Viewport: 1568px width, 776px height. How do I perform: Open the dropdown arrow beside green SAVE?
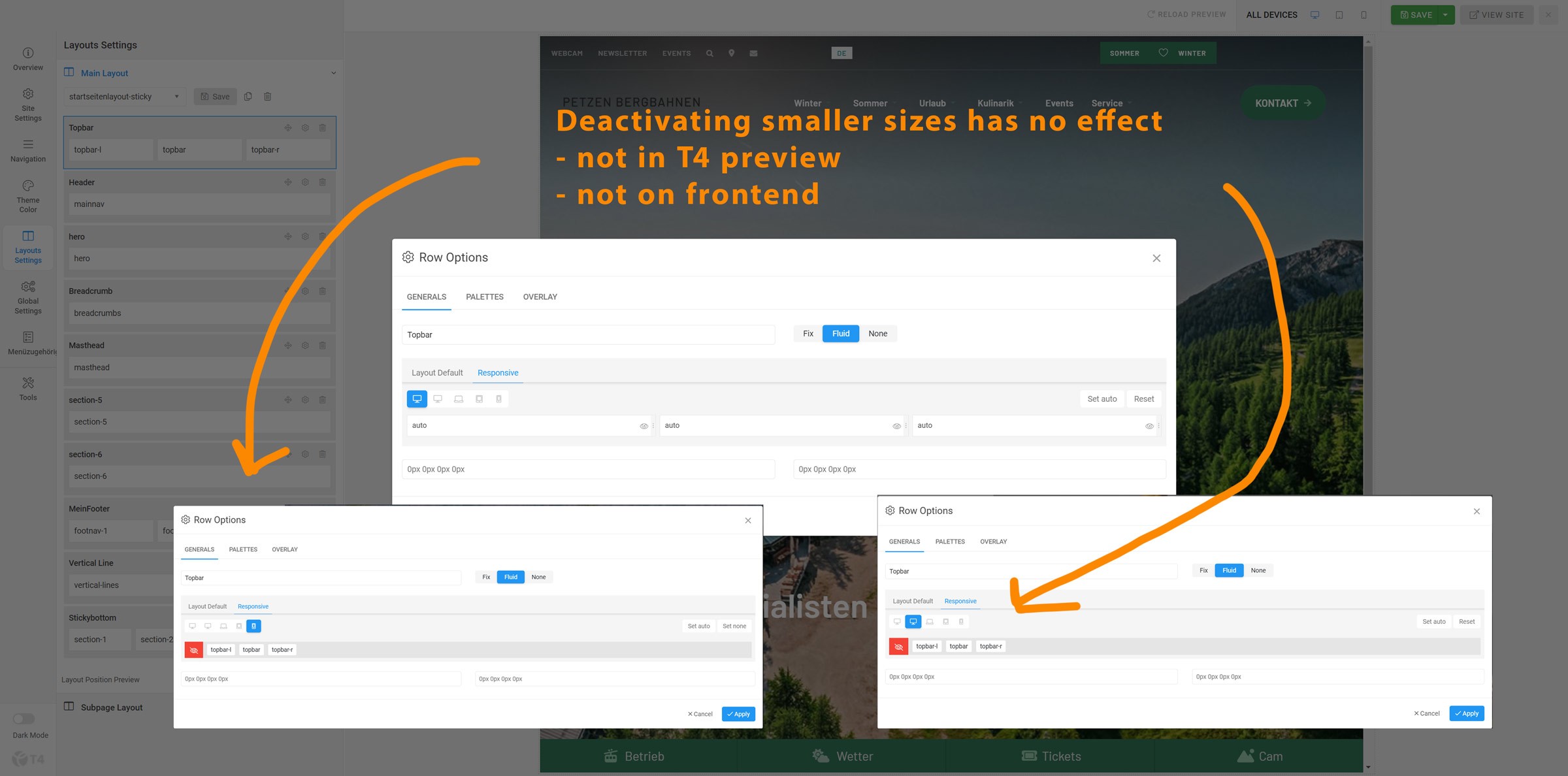[1445, 14]
